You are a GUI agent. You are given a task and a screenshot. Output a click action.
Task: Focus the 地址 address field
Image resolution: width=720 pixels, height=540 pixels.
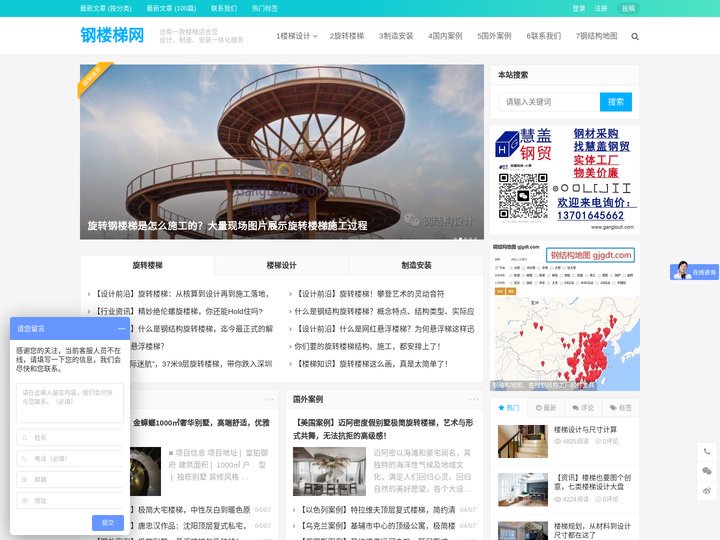[x=70, y=501]
